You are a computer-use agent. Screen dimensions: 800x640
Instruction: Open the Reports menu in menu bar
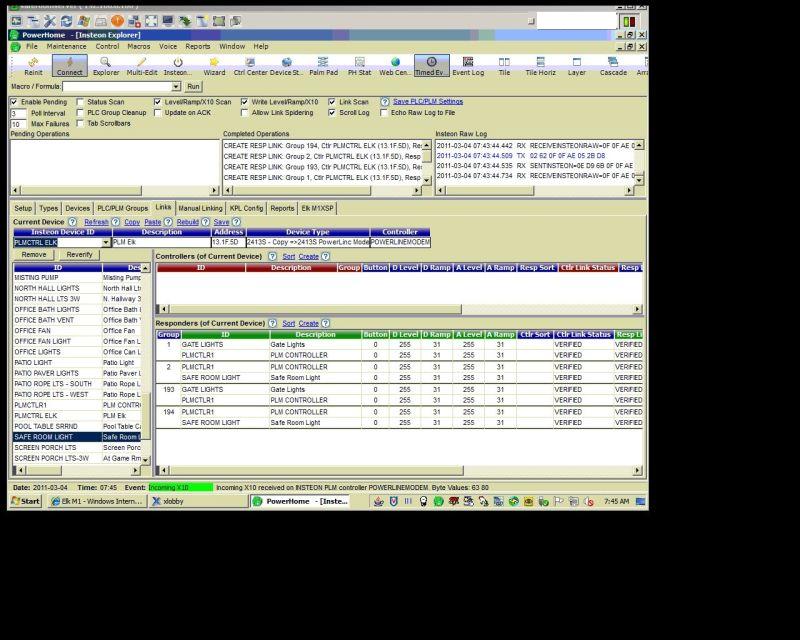tap(197, 46)
